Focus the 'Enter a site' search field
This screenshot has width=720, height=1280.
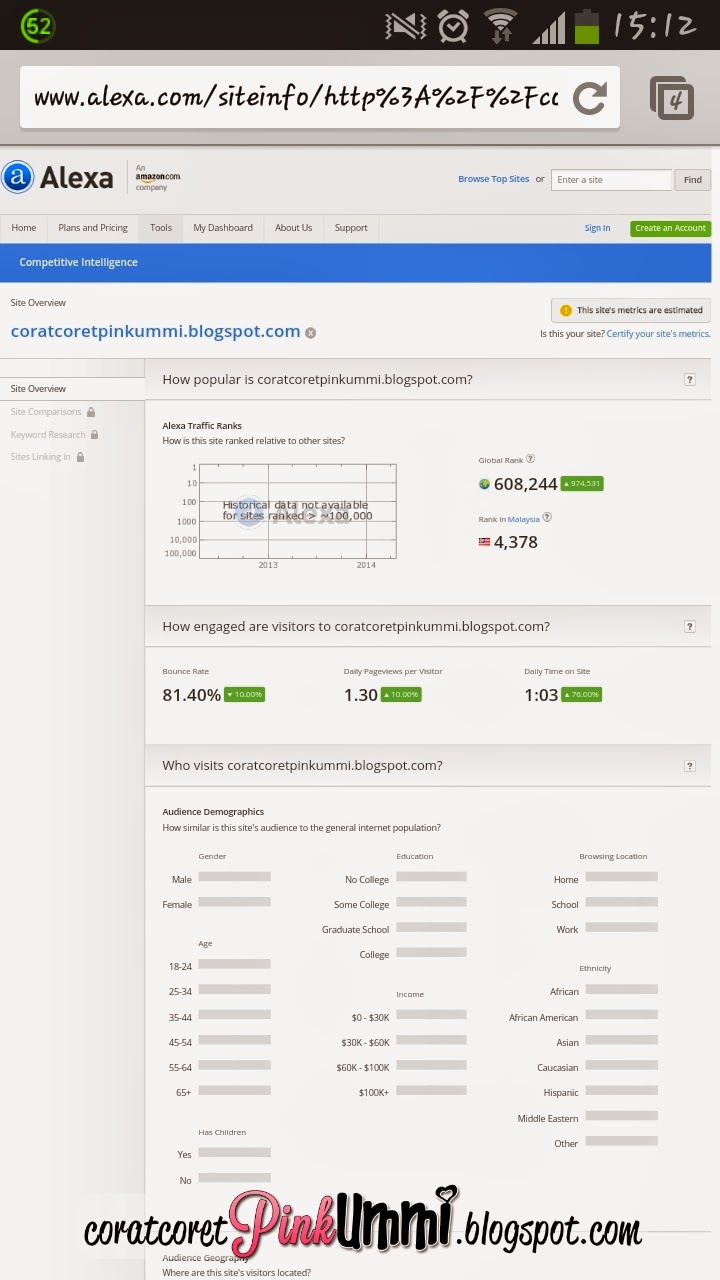click(611, 180)
